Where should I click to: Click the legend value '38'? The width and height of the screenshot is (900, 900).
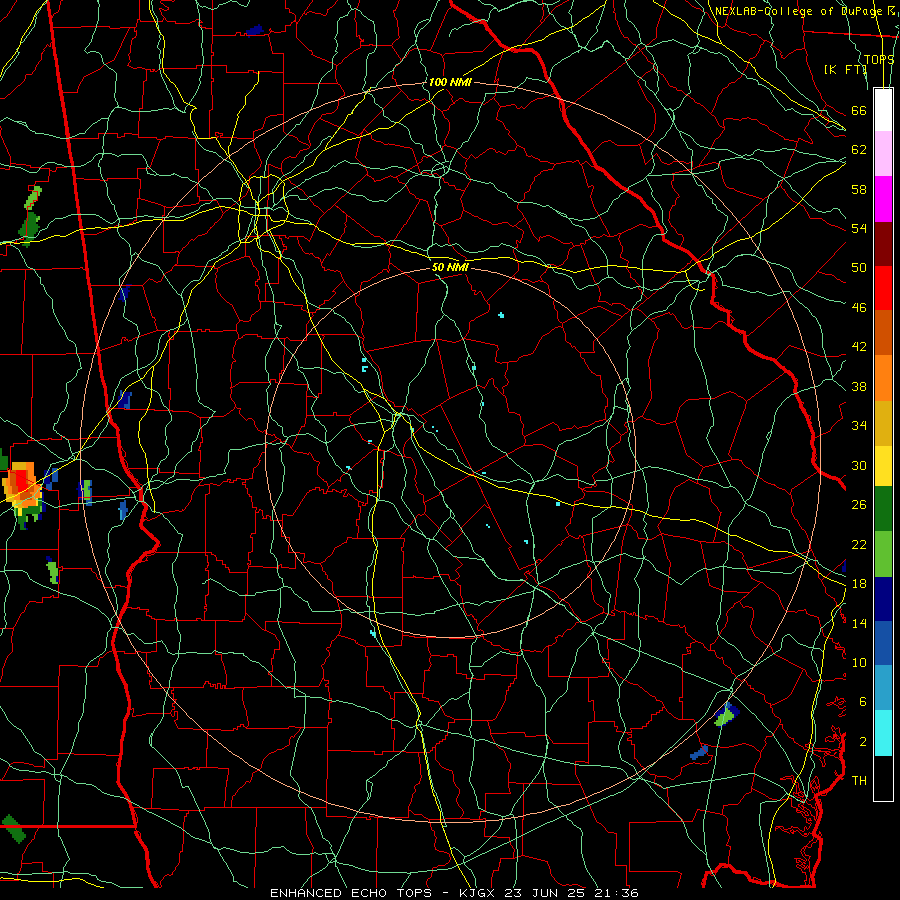click(x=859, y=386)
